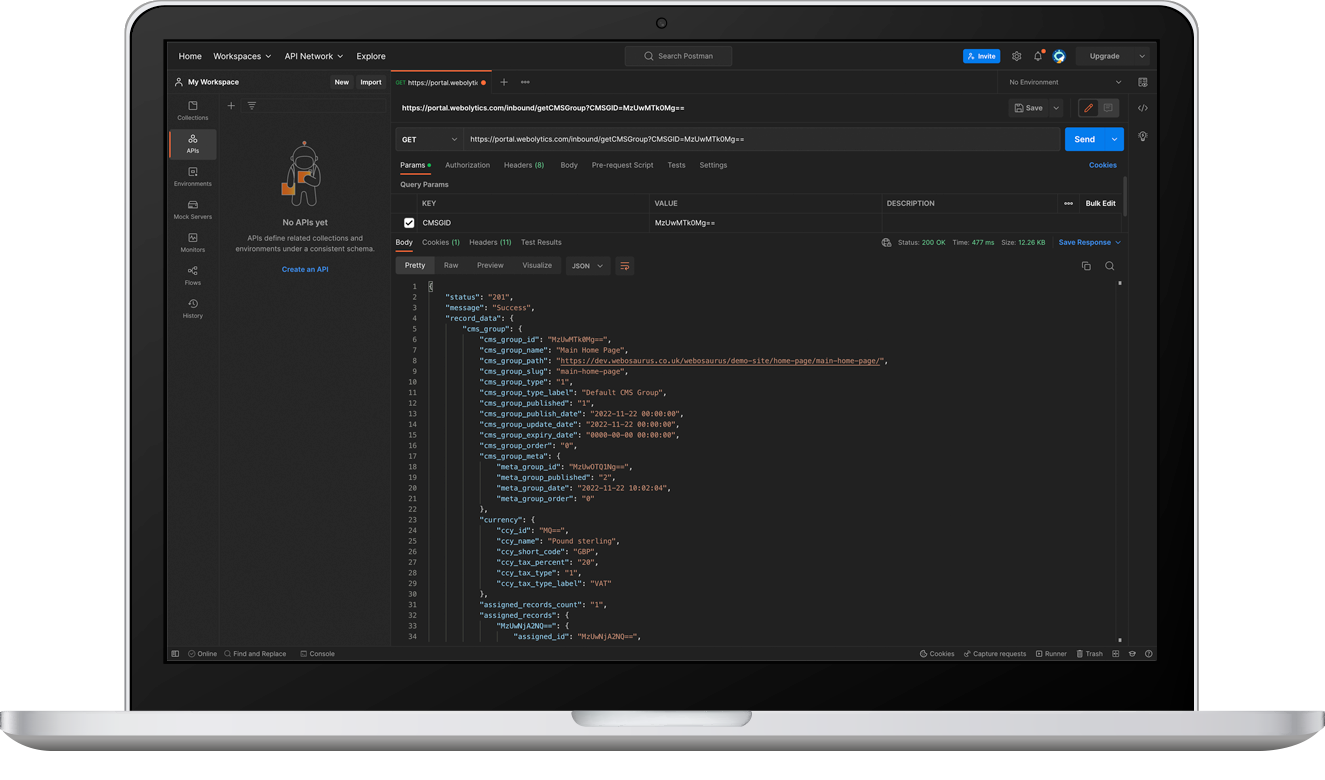
Task: Open Find and Replace in status bar
Action: click(255, 654)
